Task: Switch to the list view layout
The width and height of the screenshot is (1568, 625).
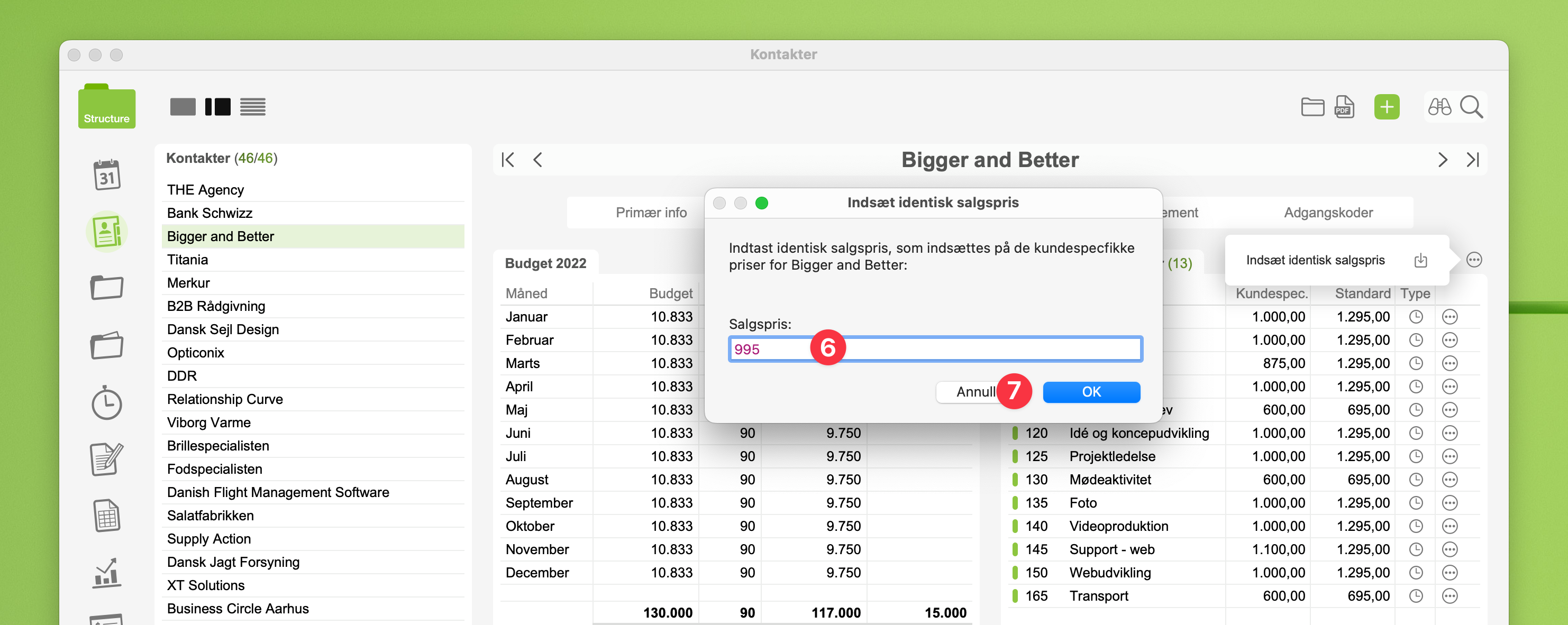Action: point(253,107)
